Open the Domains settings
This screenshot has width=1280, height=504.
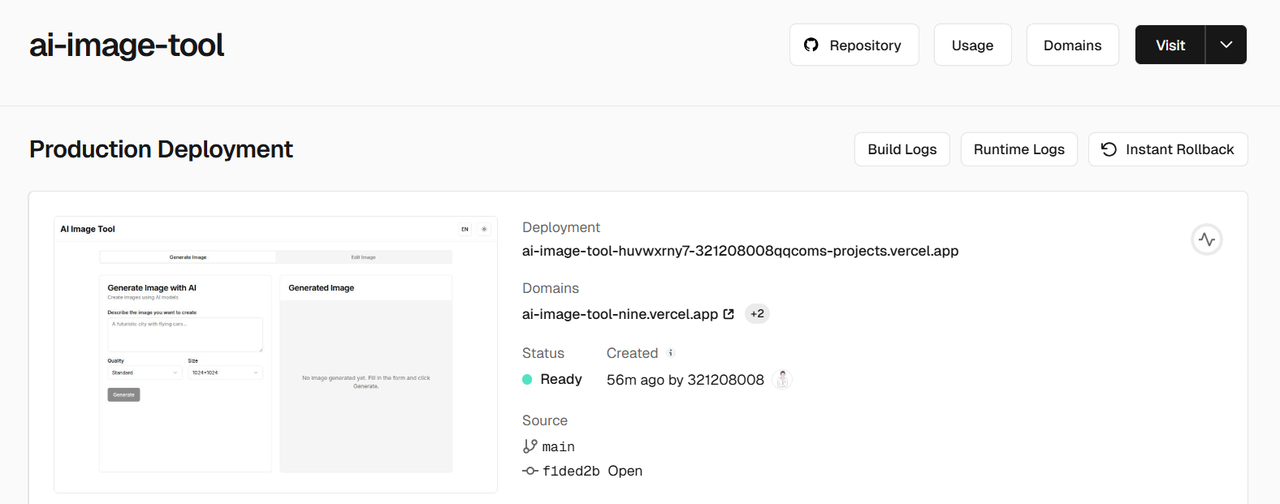(x=1072, y=45)
